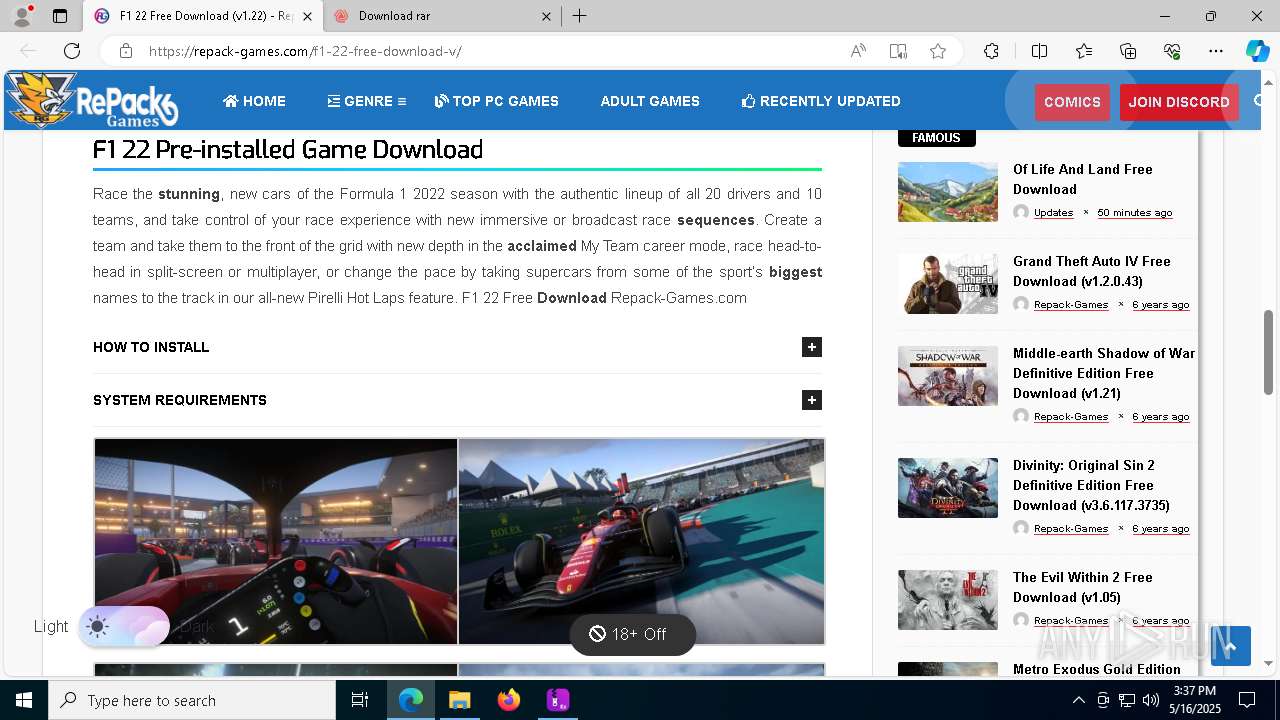Open a new browser tab
The width and height of the screenshot is (1280, 720).
(x=580, y=16)
